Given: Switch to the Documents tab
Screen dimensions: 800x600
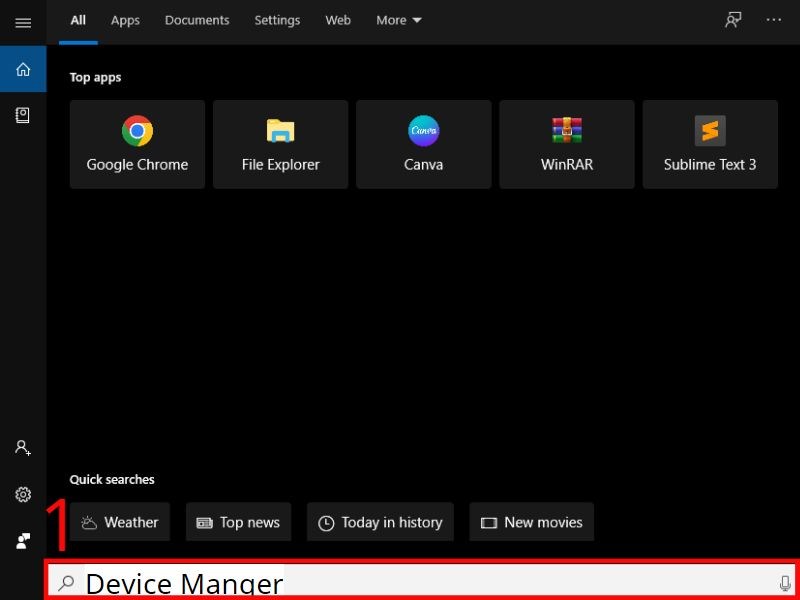Looking at the screenshot, I should (x=196, y=20).
